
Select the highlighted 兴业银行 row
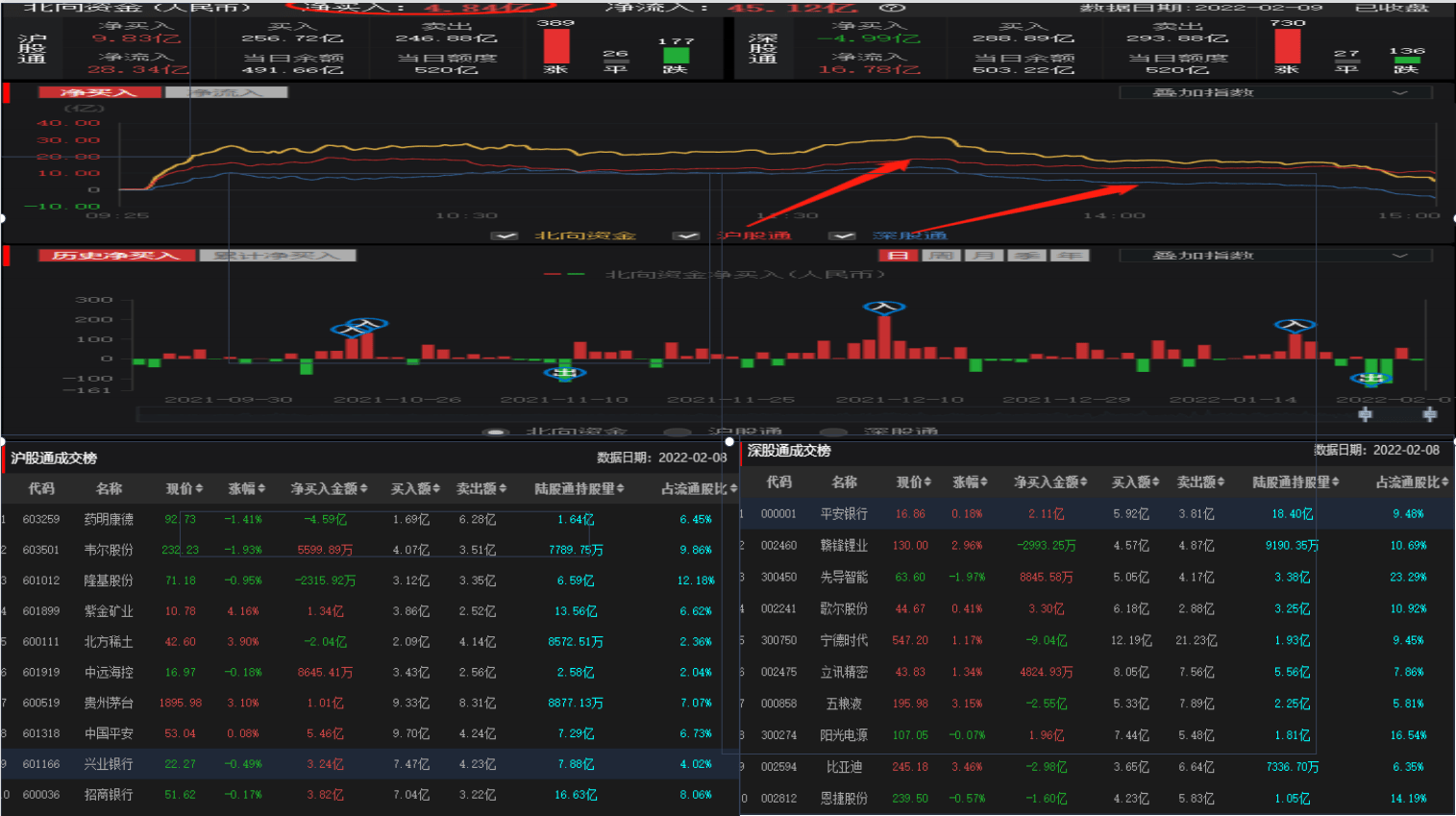pos(370,764)
